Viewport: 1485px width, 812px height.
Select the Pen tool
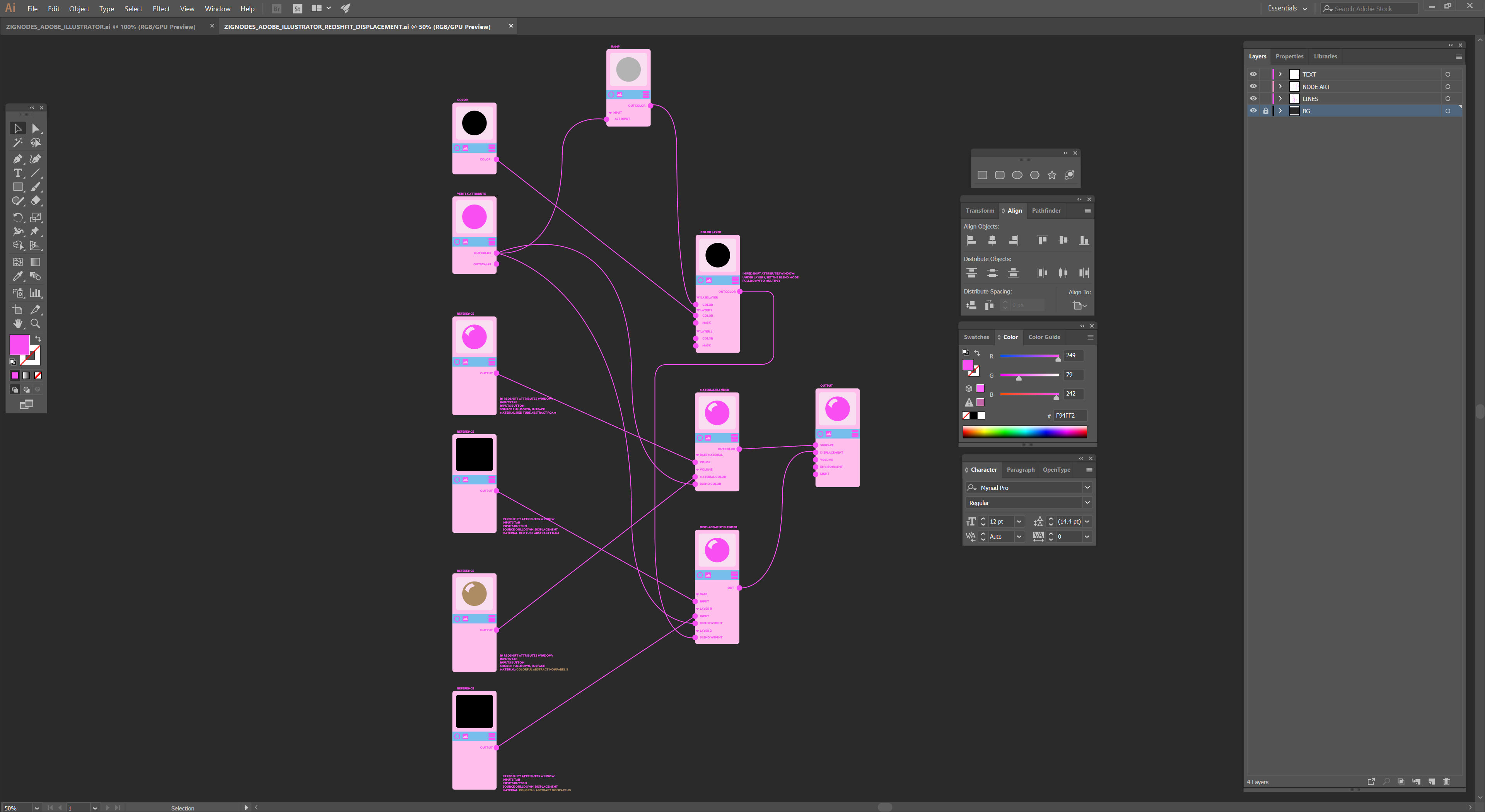click(x=17, y=159)
